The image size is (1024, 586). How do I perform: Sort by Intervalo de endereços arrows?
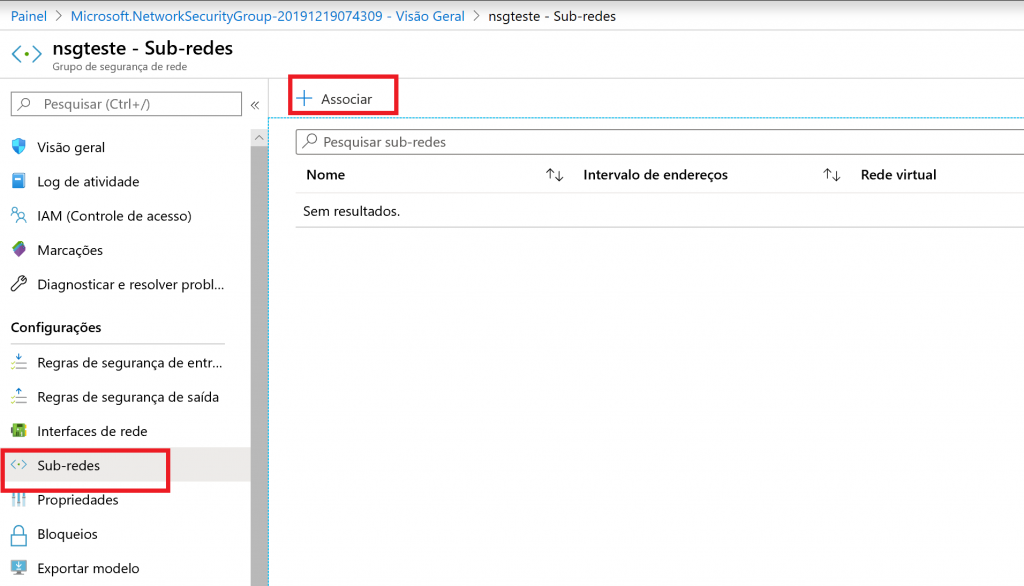[x=831, y=175]
